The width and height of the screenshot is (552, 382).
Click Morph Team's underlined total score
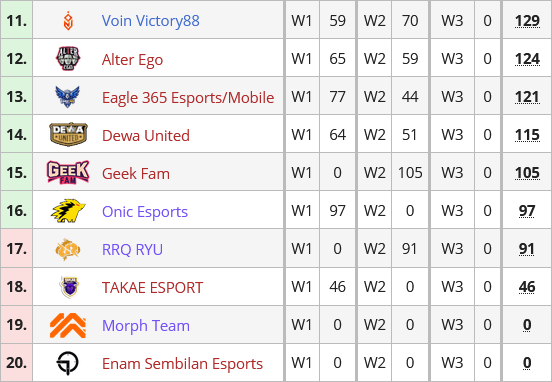coord(527,325)
